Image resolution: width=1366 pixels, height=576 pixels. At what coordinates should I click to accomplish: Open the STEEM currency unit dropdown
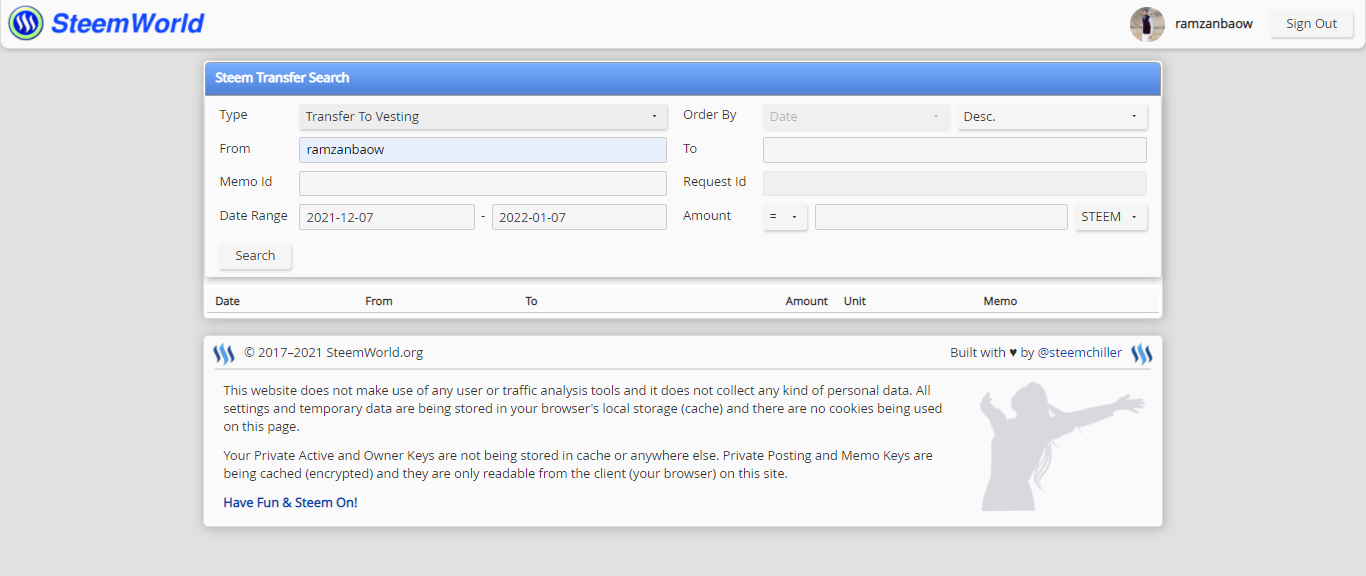(1111, 217)
